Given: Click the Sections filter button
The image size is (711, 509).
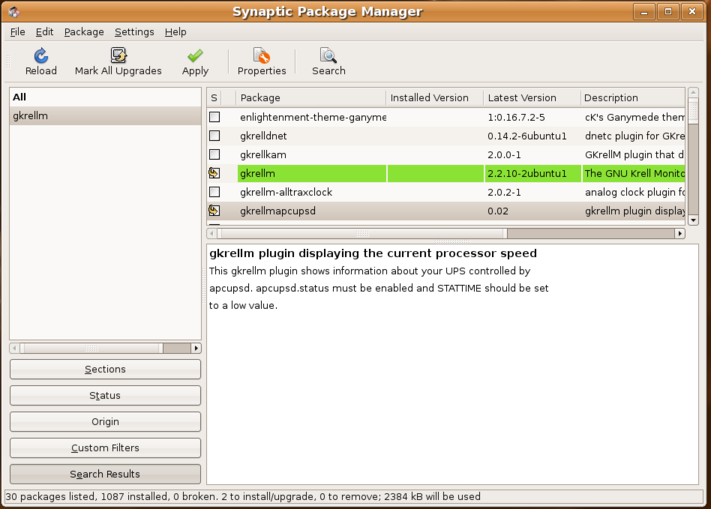Looking at the screenshot, I should [105, 369].
